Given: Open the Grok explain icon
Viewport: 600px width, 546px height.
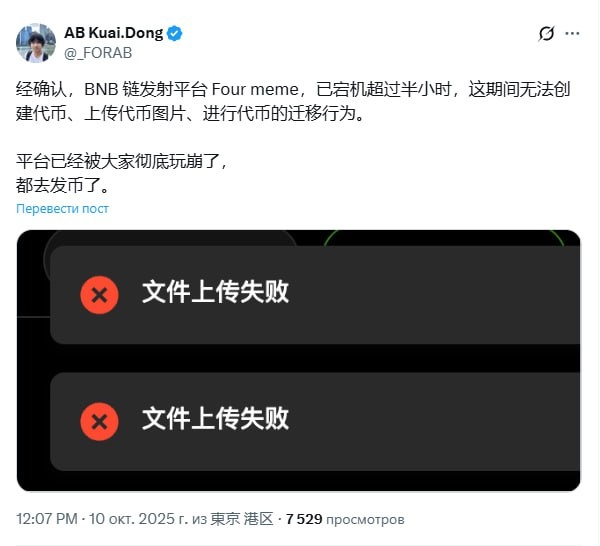Looking at the screenshot, I should tap(546, 33).
